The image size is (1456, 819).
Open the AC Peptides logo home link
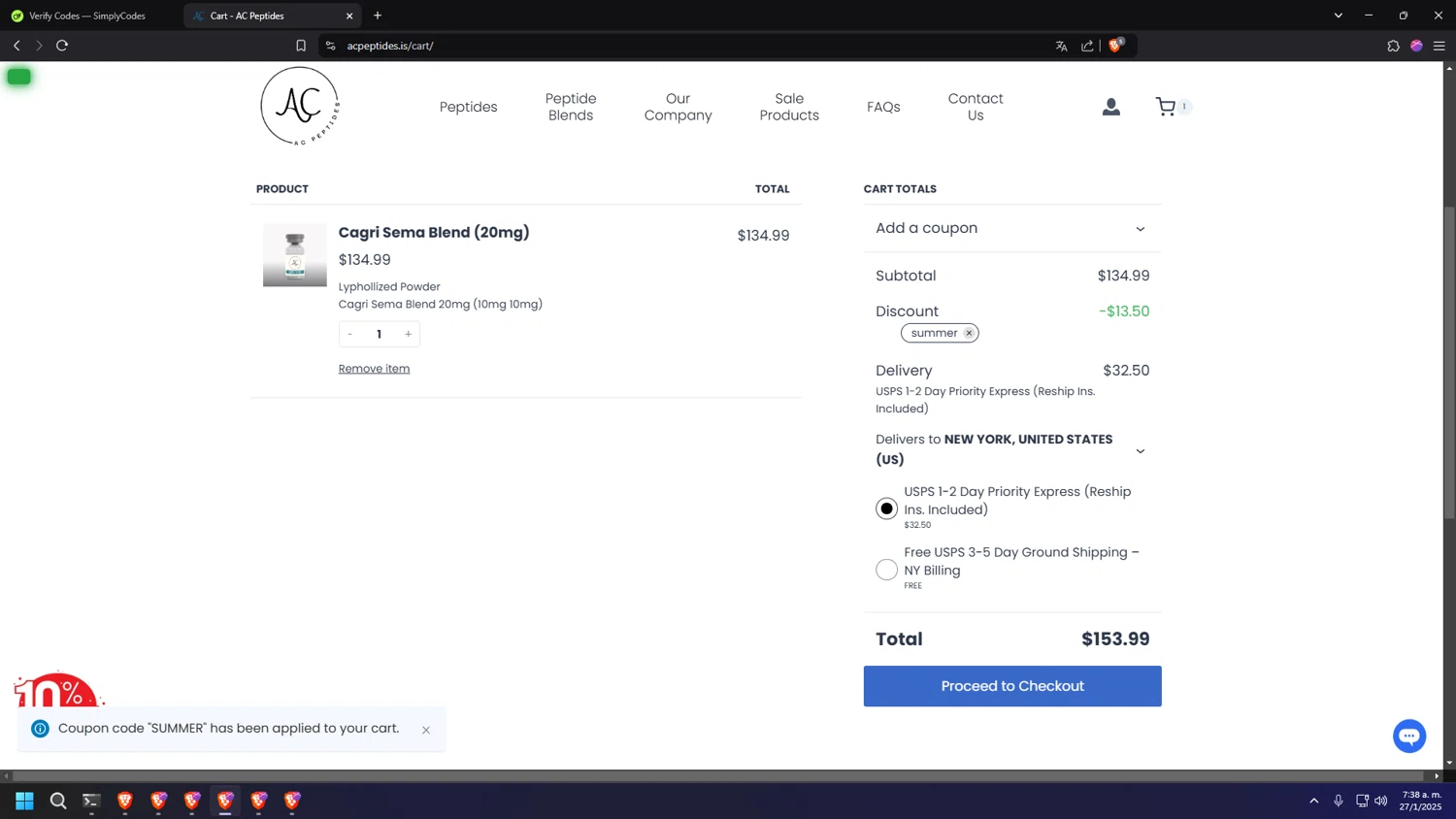300,107
